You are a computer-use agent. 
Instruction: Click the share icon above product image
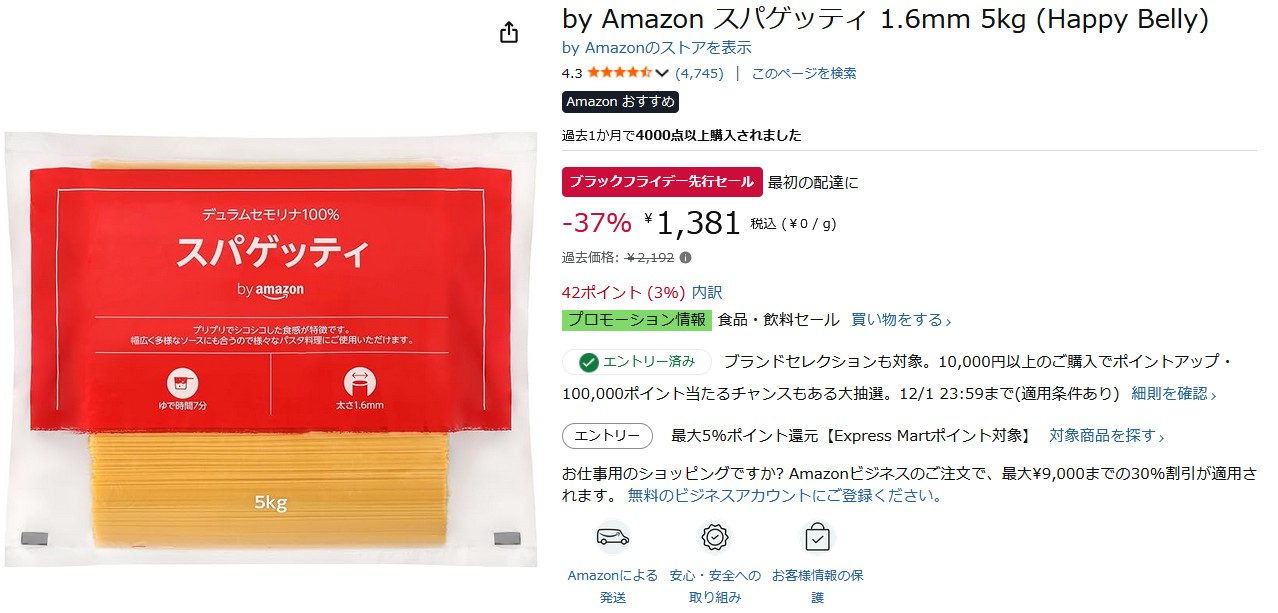[509, 33]
